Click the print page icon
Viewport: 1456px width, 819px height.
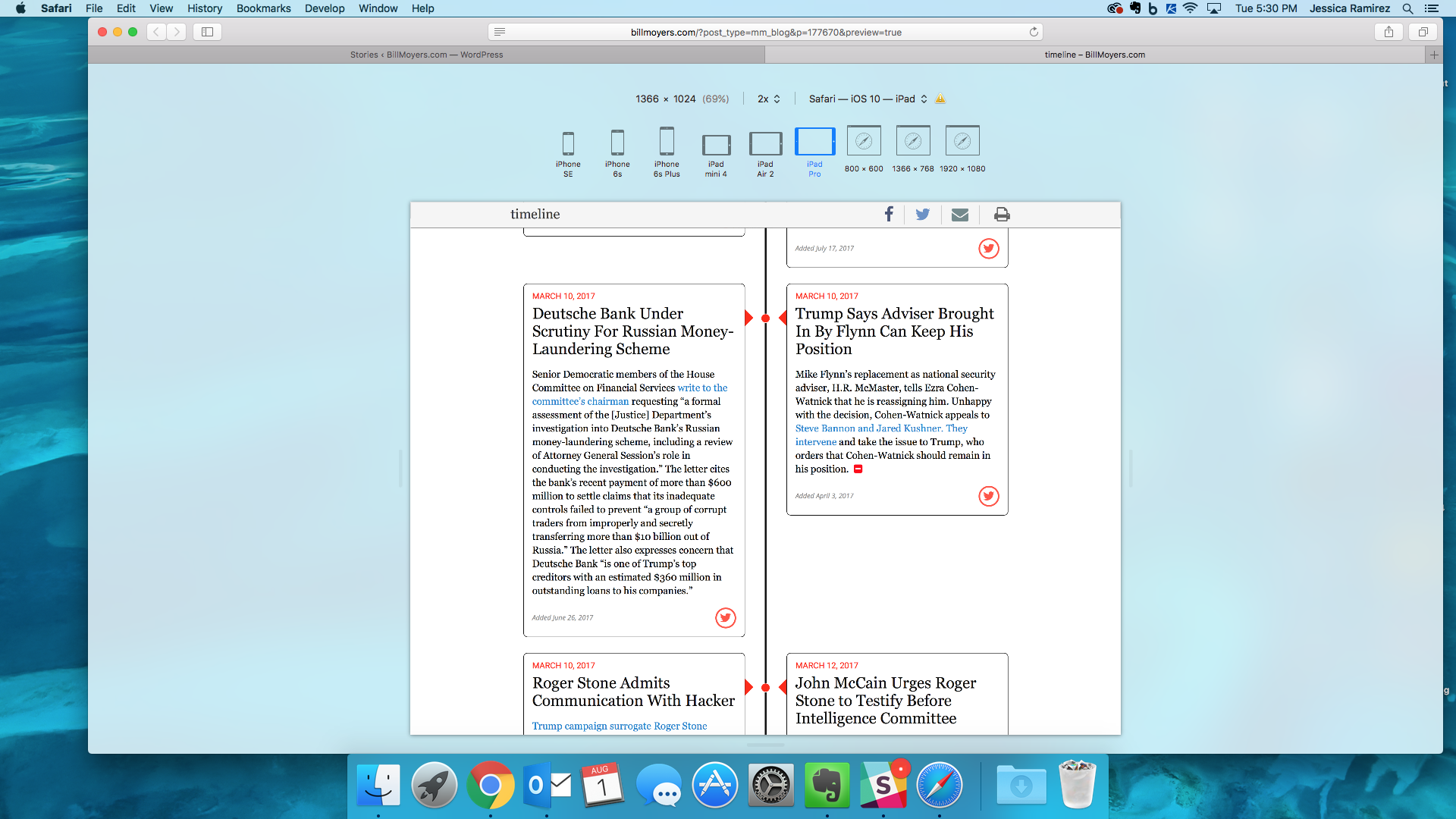[1002, 215]
